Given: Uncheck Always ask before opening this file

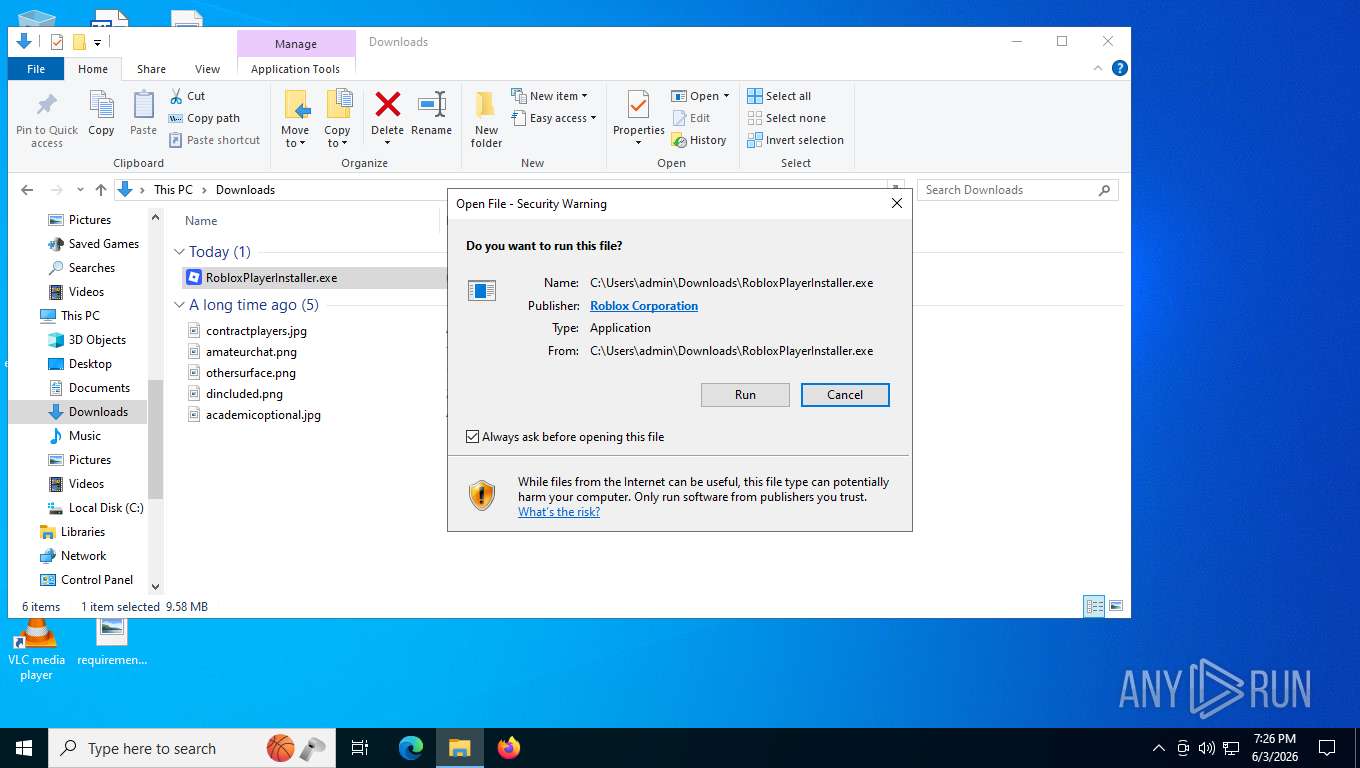Looking at the screenshot, I should (472, 437).
